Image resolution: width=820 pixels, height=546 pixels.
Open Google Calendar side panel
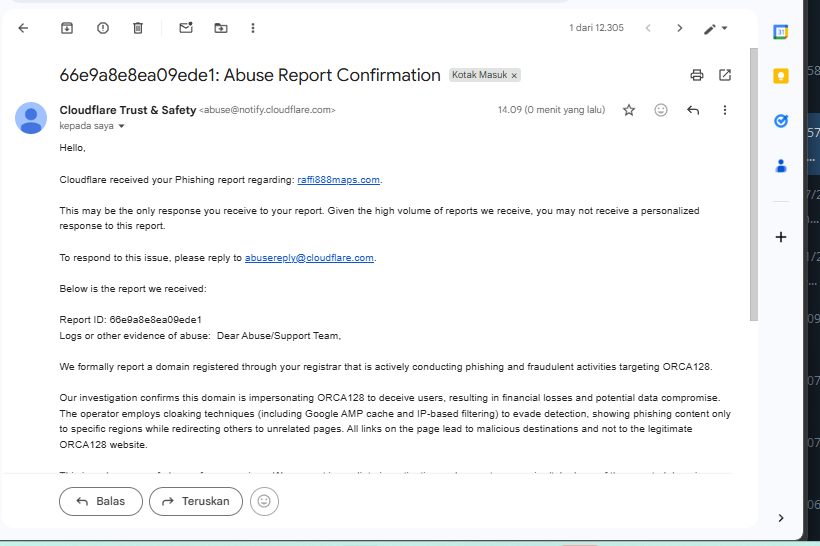pos(781,32)
